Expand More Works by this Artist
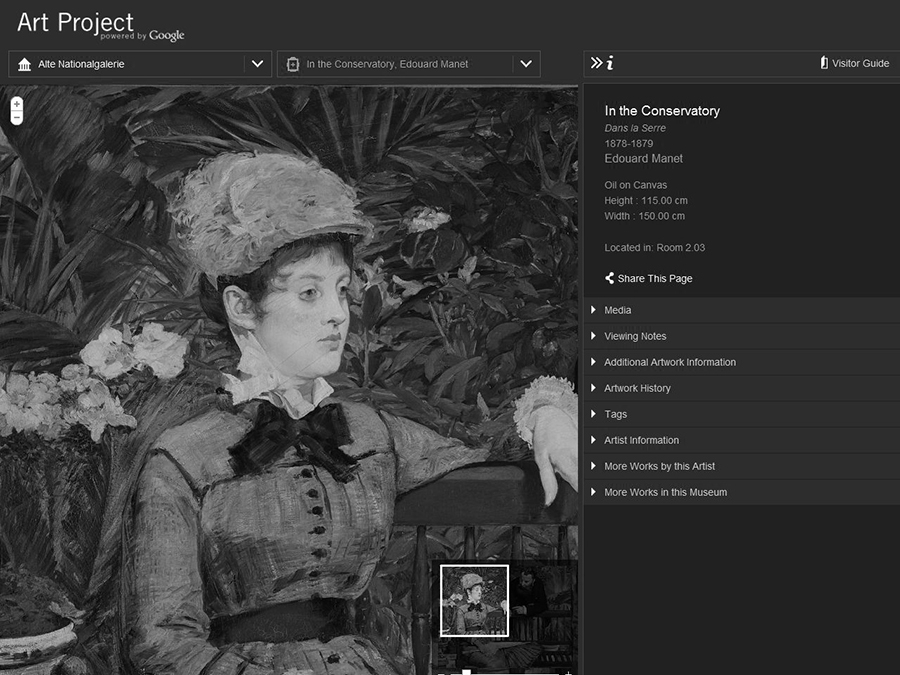The height and width of the screenshot is (675, 900). click(742, 466)
